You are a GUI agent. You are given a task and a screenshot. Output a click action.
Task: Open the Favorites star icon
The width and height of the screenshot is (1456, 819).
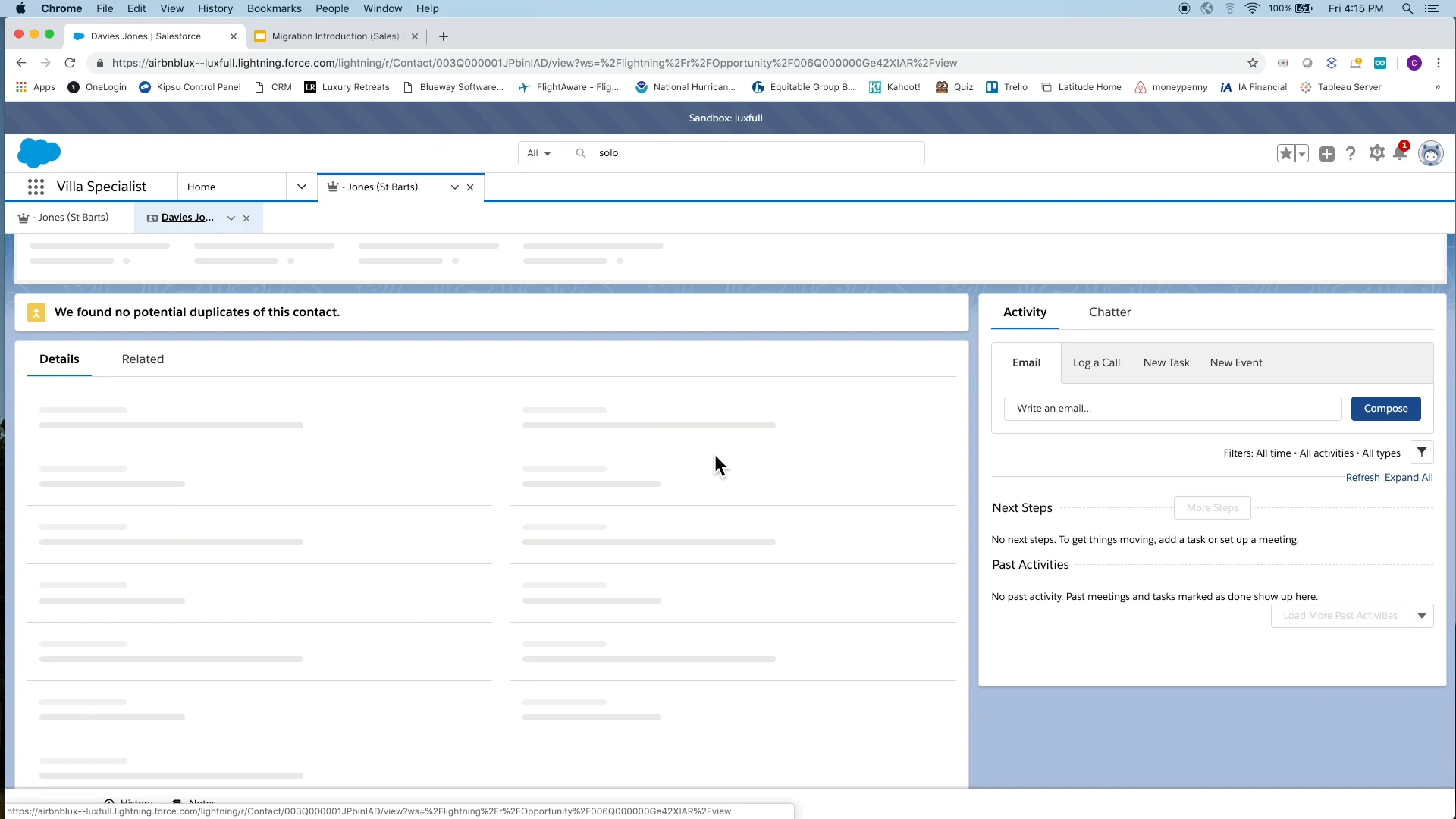1285,154
